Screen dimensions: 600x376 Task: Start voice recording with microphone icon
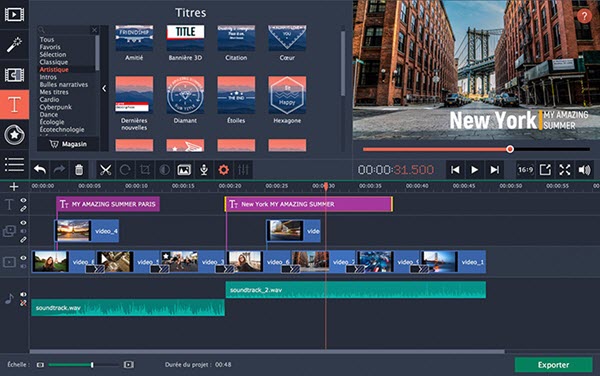tap(204, 169)
